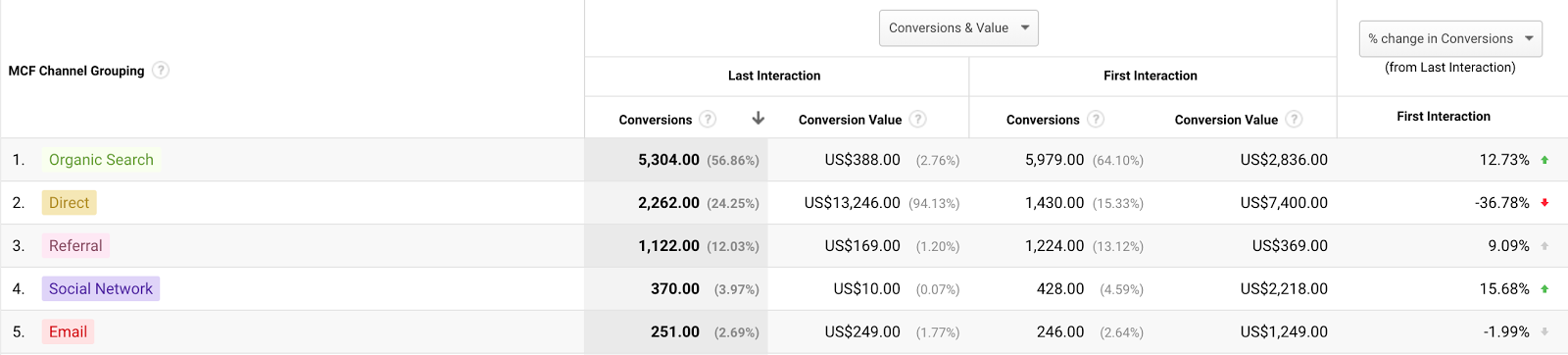1568x355 pixels.
Task: Click help icon beside Last Interaction Conversions
Action: coord(708,119)
